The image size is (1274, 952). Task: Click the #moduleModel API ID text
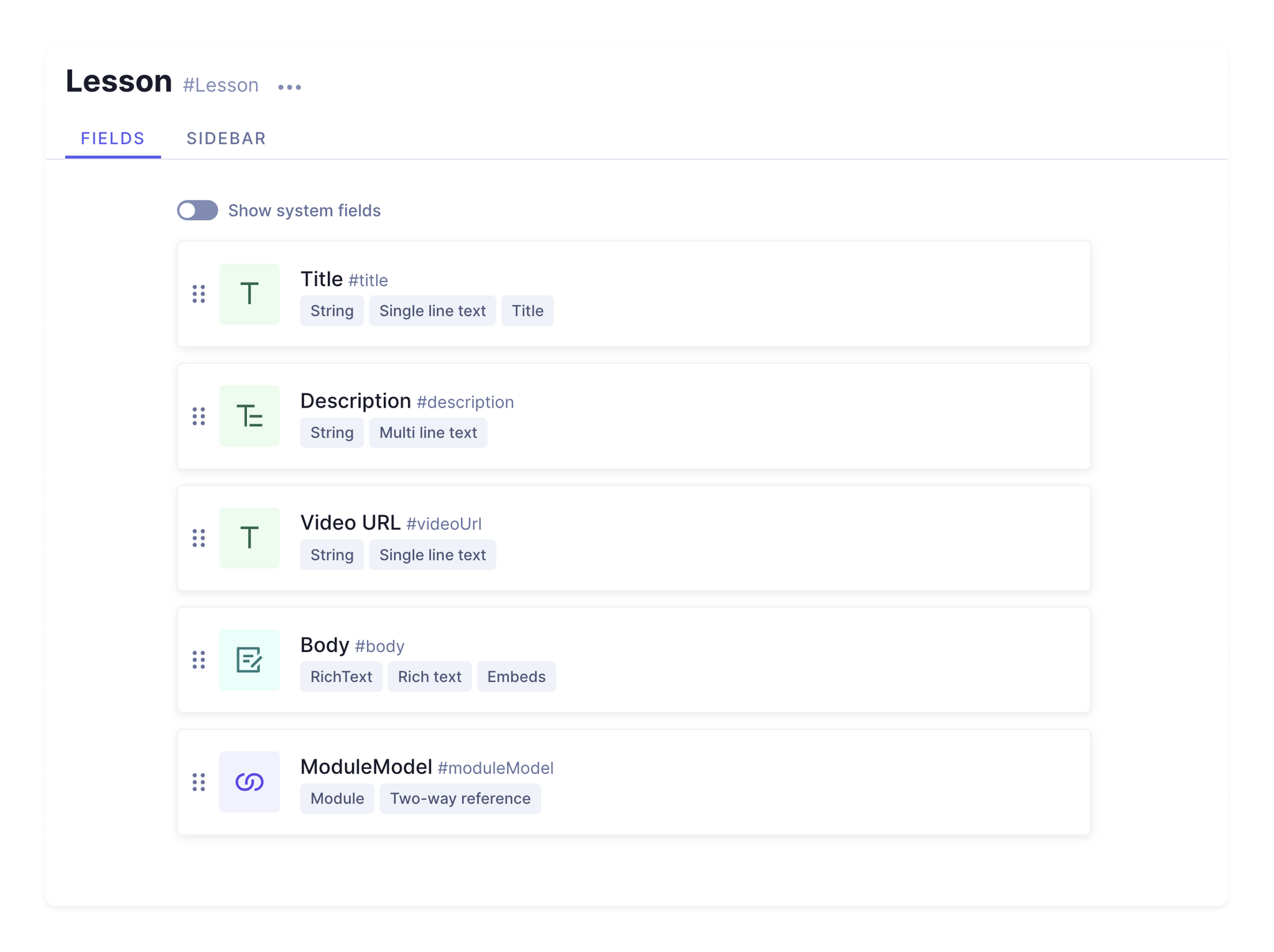[496, 768]
